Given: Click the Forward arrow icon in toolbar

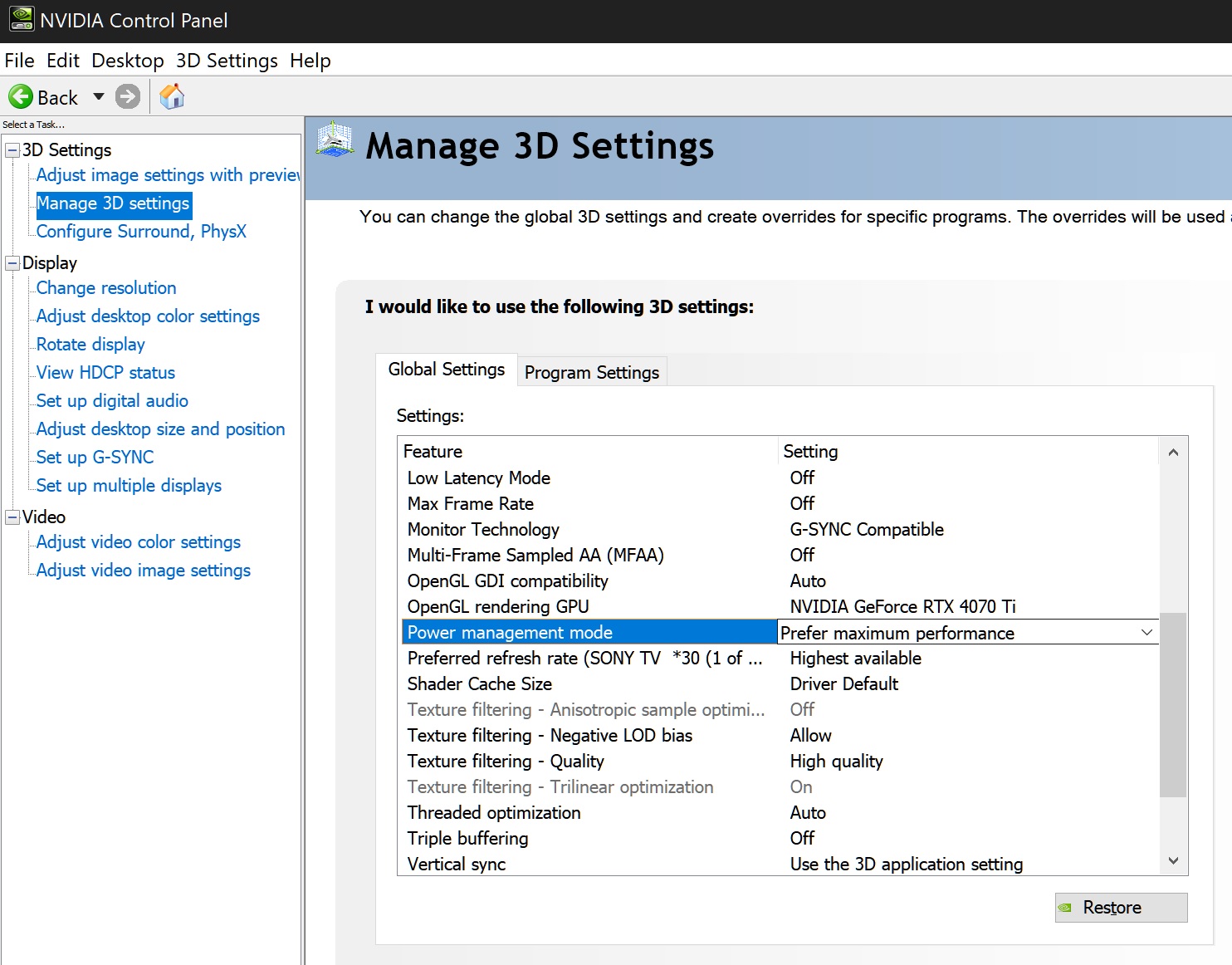Looking at the screenshot, I should [x=128, y=96].
